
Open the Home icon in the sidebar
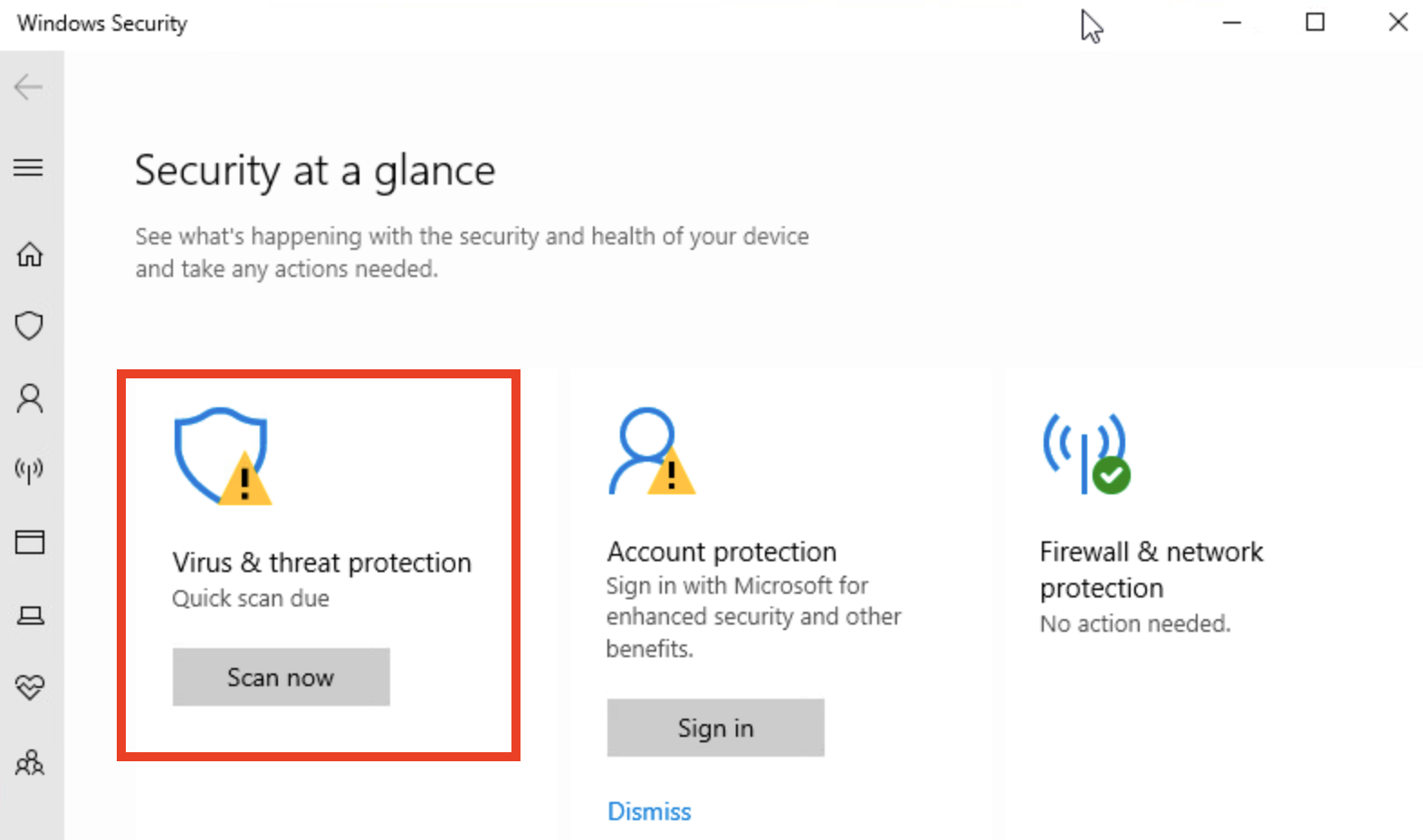[30, 254]
